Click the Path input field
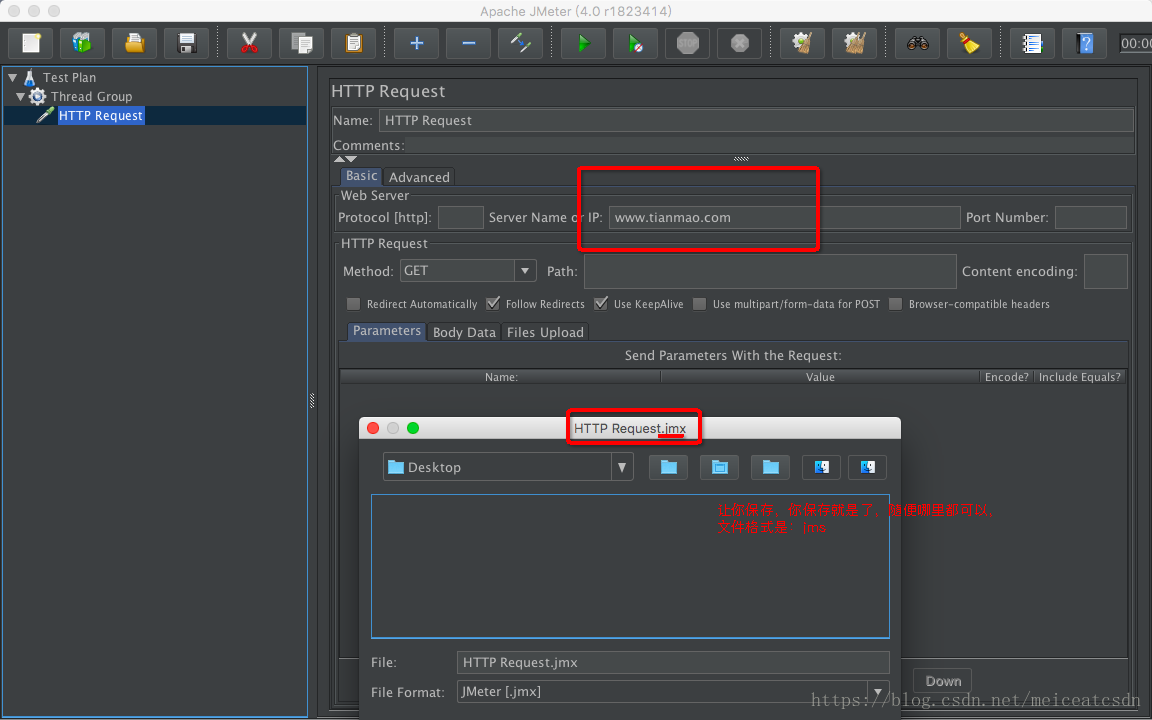 [770, 271]
